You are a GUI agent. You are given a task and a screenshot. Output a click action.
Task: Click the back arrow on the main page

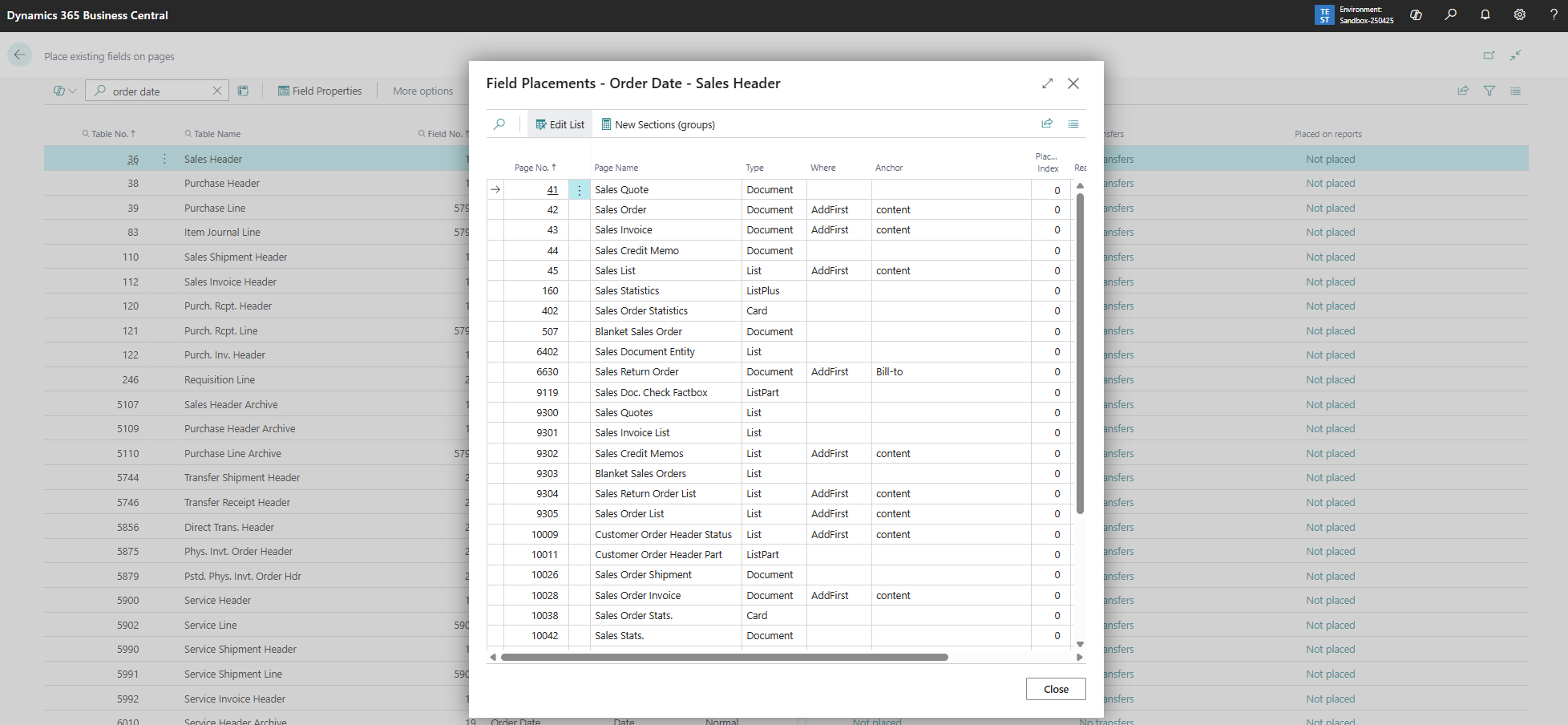click(20, 55)
